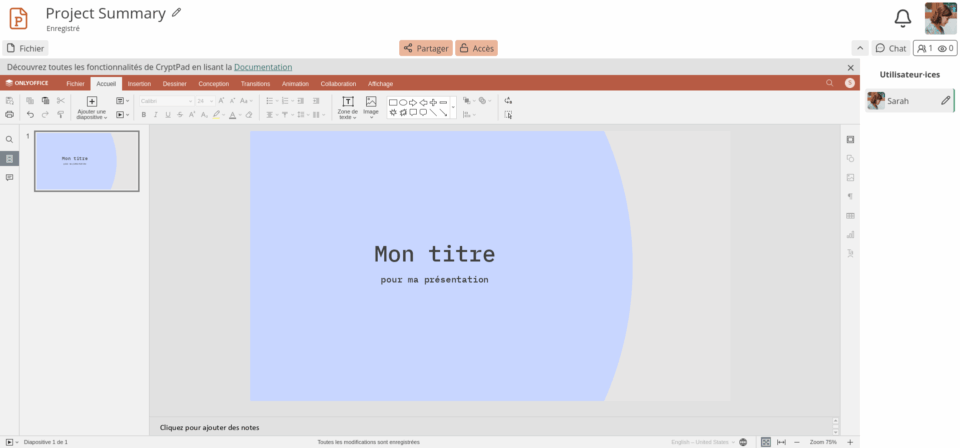
Task: Open the notifications bell
Action: [902, 18]
